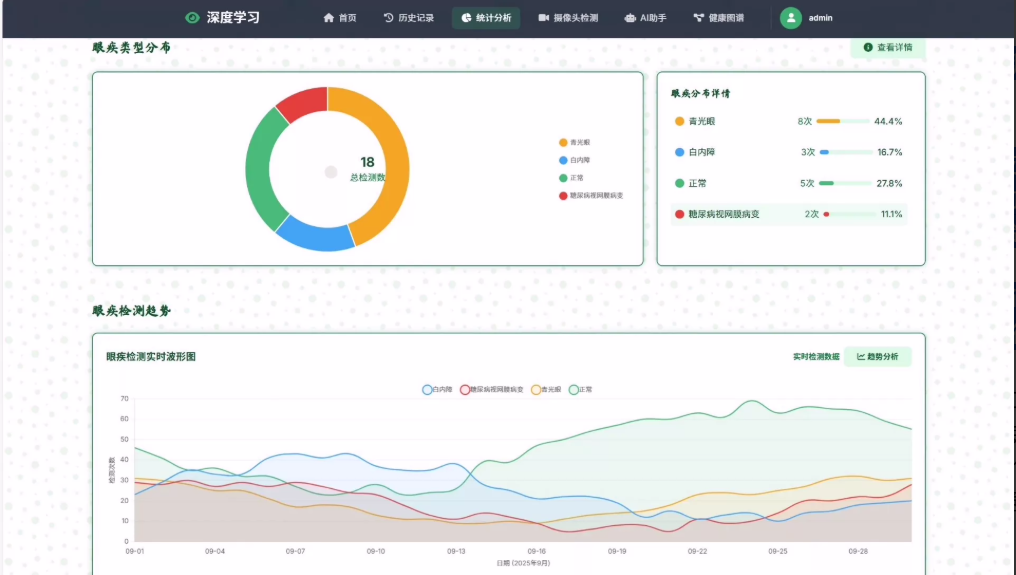Toggle 正常 in donut chart legend

[572, 178]
